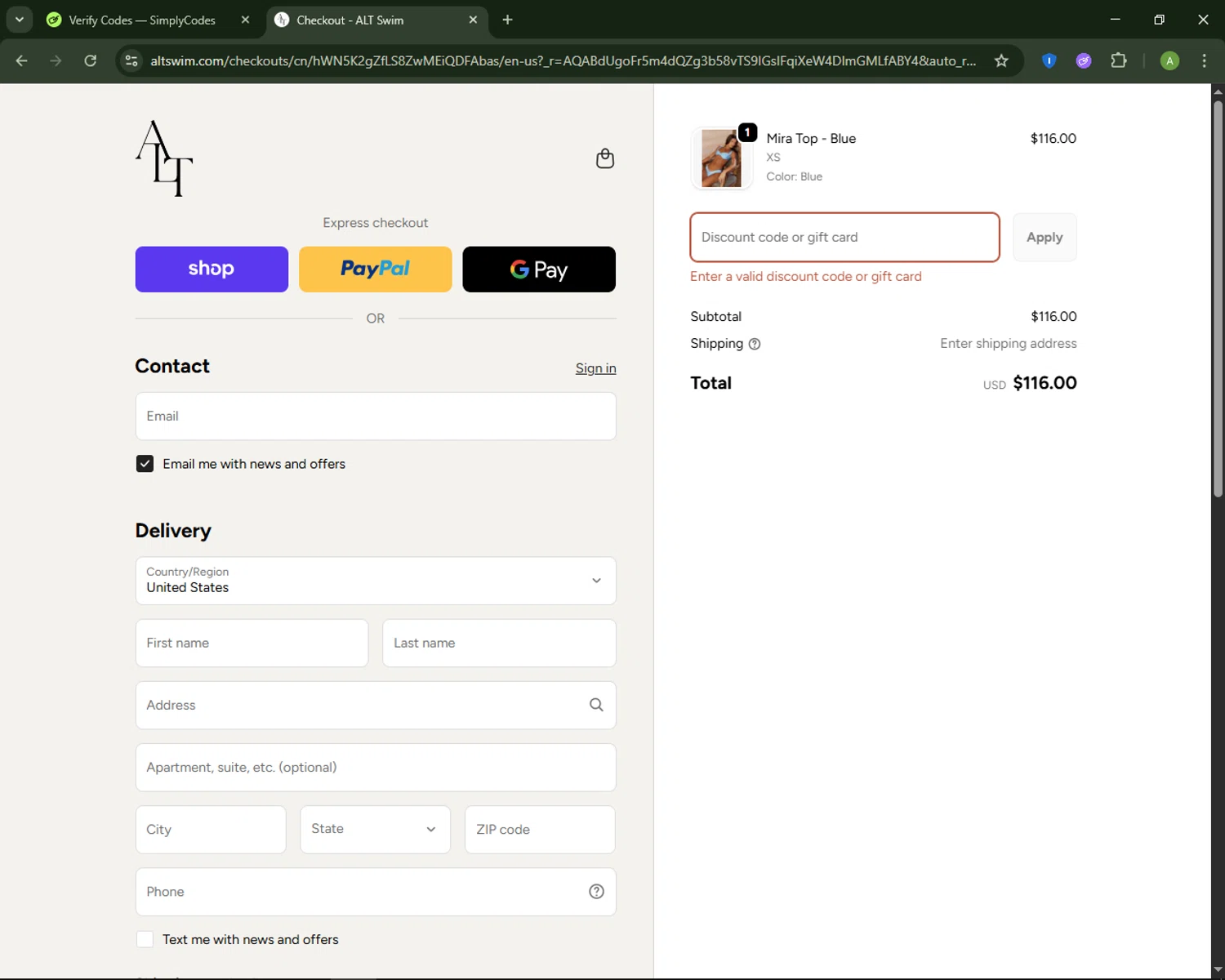Viewport: 1225px width, 980px height.
Task: Open the Chrome profile avatar
Action: pos(1169,60)
